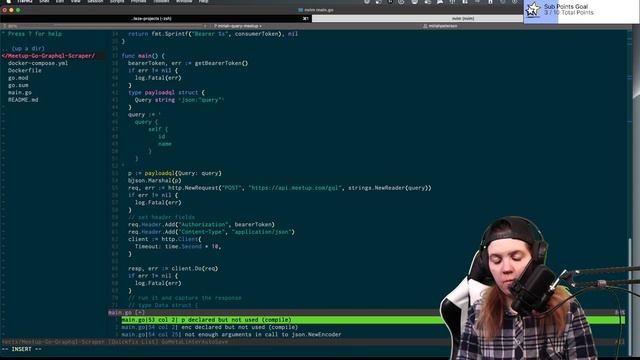This screenshot has height=360, width=640.
Task: Open the Help menu in menu bar
Action: click(x=203, y=2)
